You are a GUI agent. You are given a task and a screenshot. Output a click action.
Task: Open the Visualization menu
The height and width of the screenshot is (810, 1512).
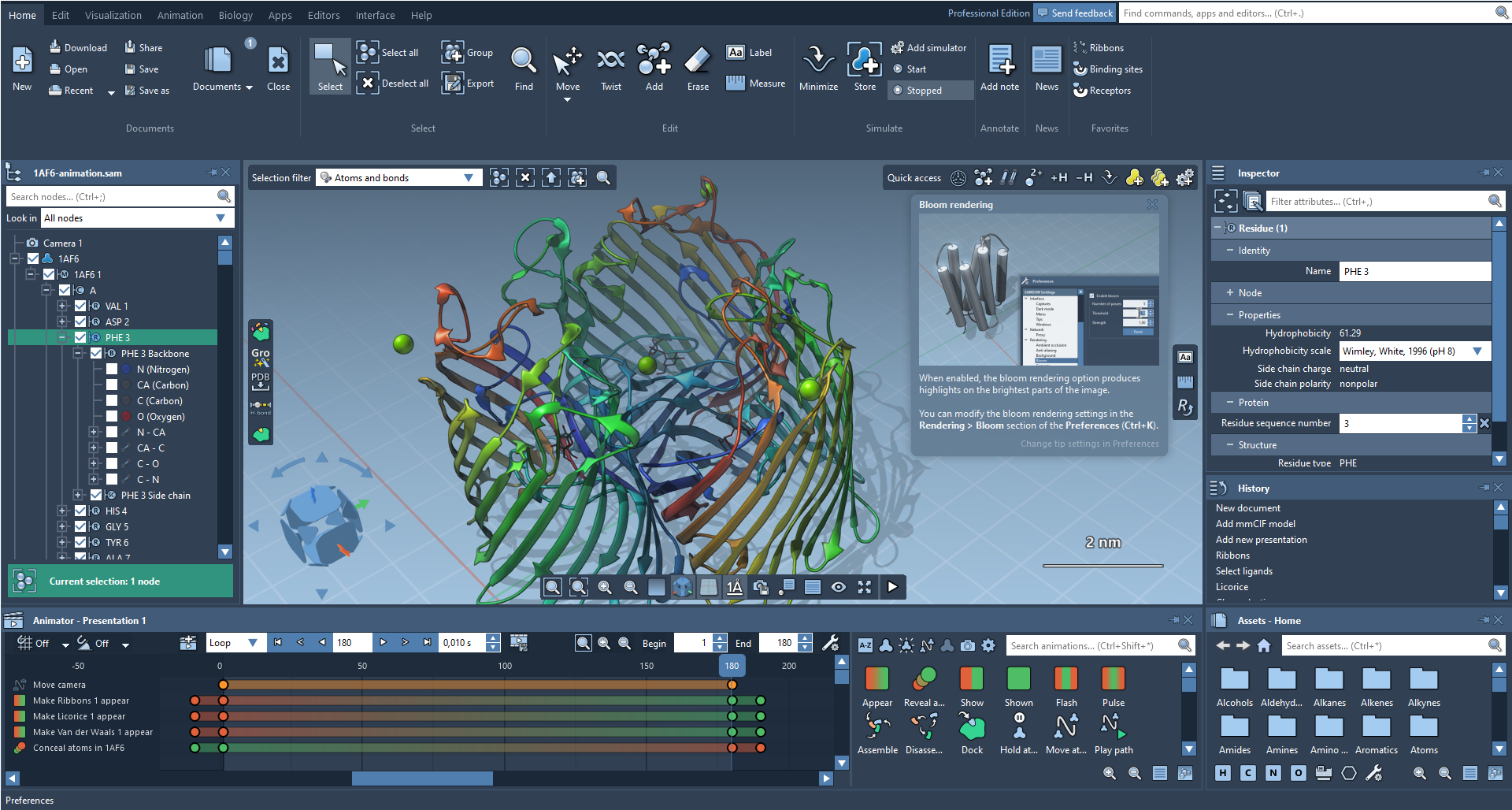click(x=113, y=15)
